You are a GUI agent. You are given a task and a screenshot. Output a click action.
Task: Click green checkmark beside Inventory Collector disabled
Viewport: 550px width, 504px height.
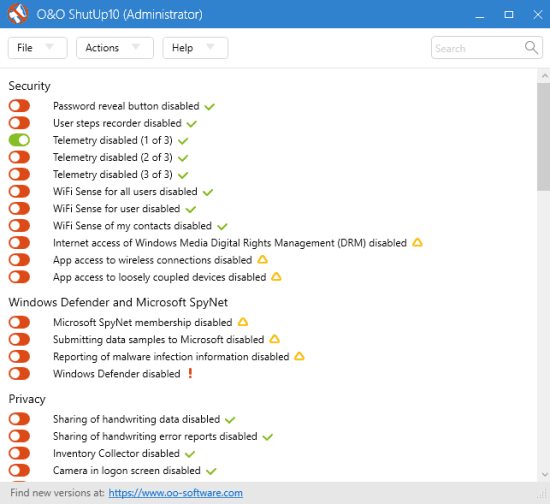tap(190, 454)
